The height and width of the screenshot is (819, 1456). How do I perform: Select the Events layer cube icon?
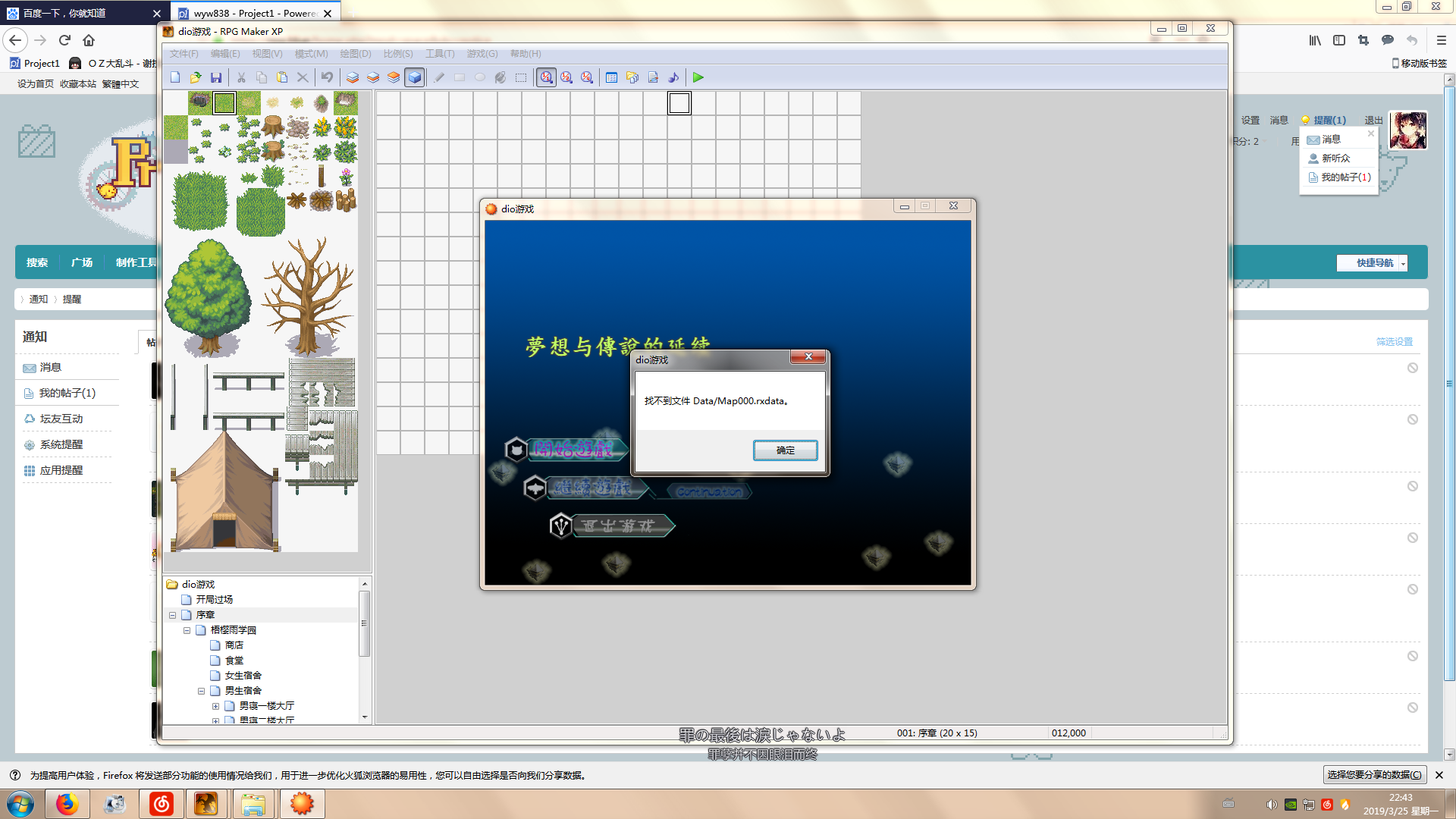pos(414,77)
